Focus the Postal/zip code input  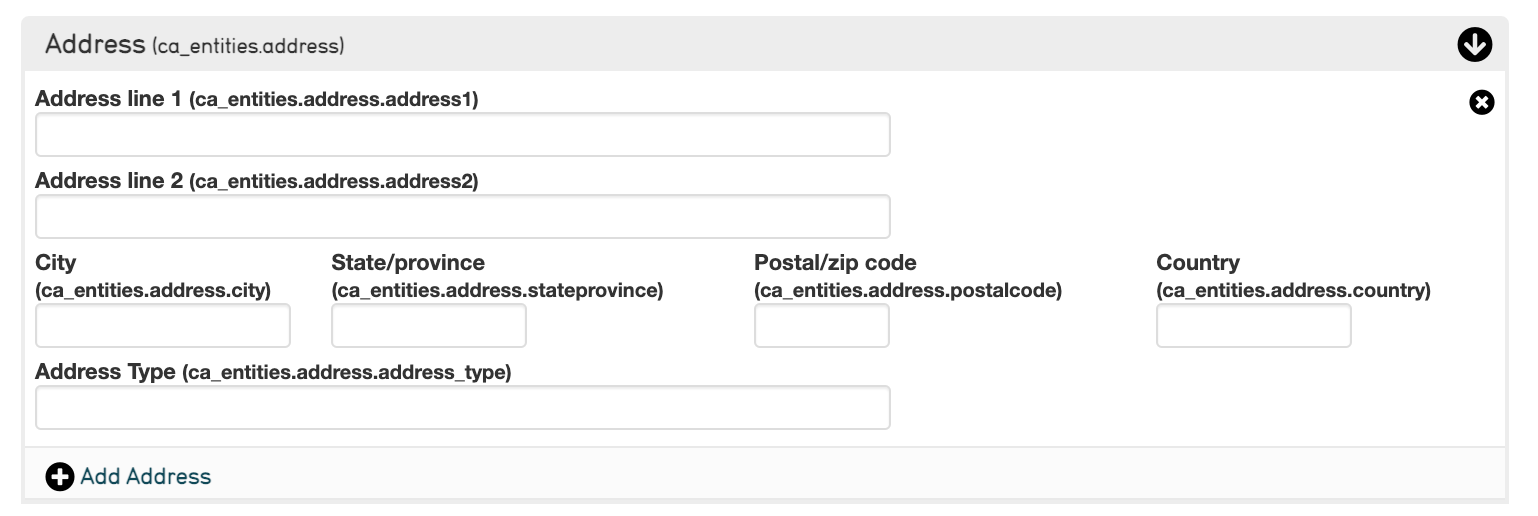(821, 326)
